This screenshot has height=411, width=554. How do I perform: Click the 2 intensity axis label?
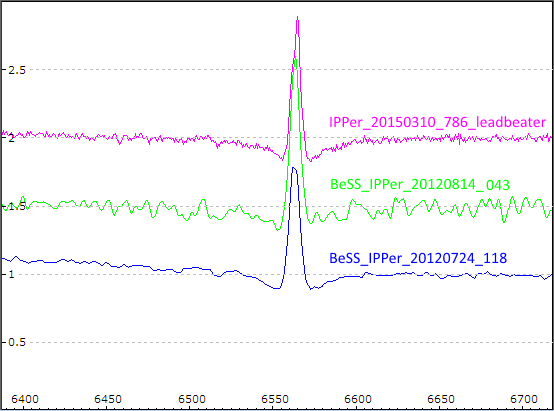click(x=12, y=138)
